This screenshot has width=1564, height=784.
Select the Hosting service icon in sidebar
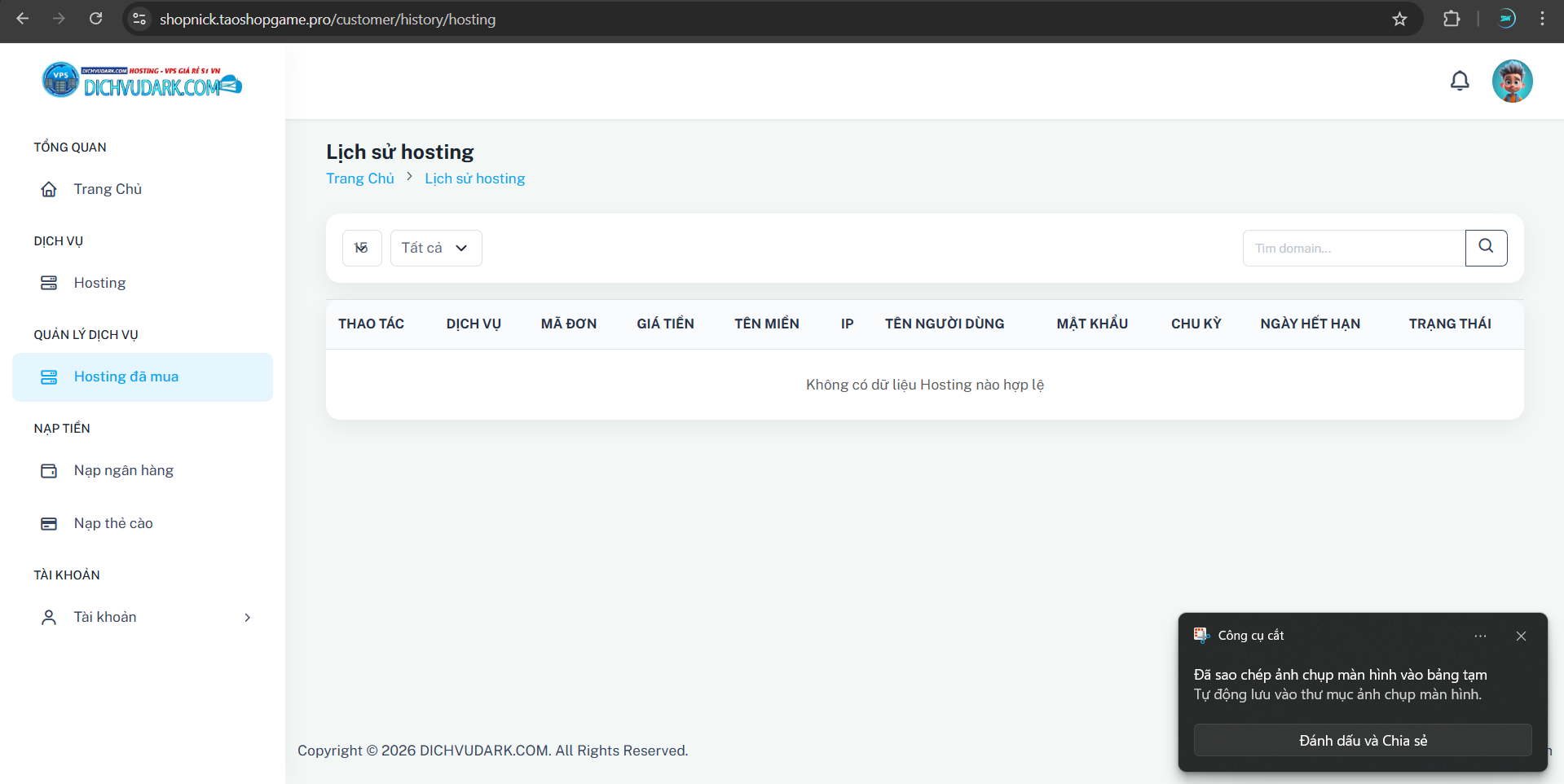tap(49, 283)
